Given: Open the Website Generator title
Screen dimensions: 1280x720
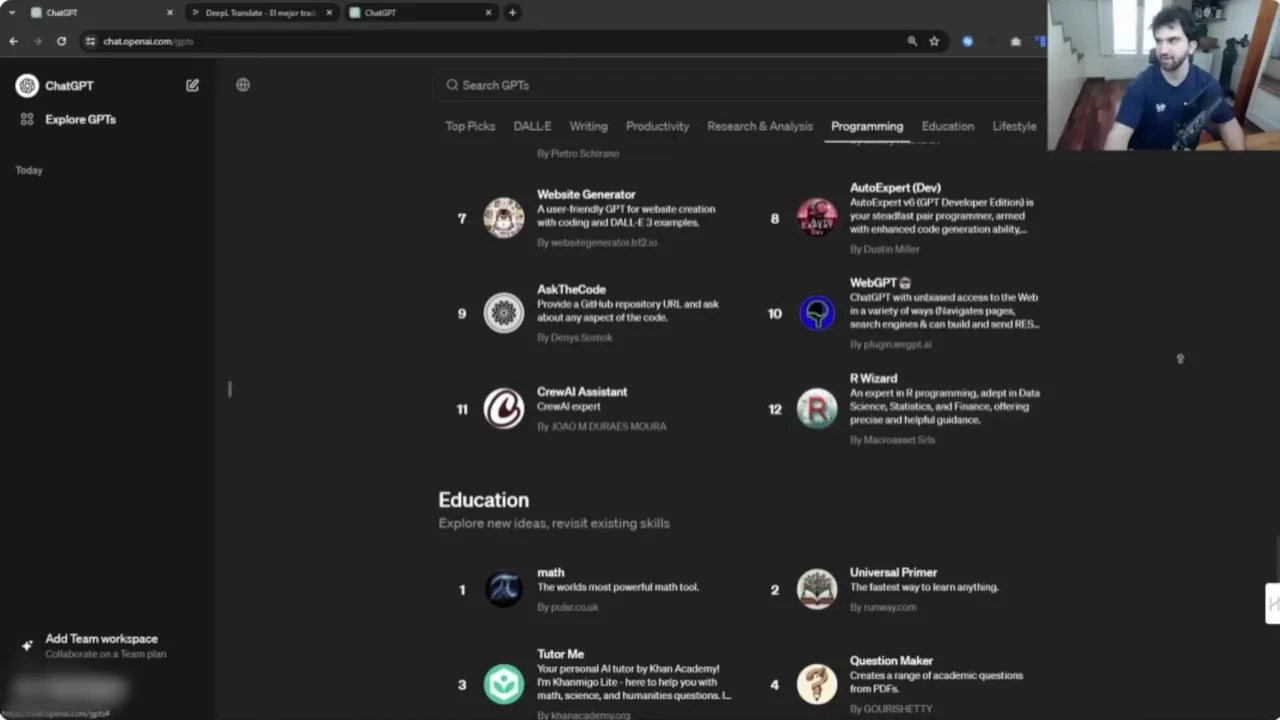Looking at the screenshot, I should point(586,194).
